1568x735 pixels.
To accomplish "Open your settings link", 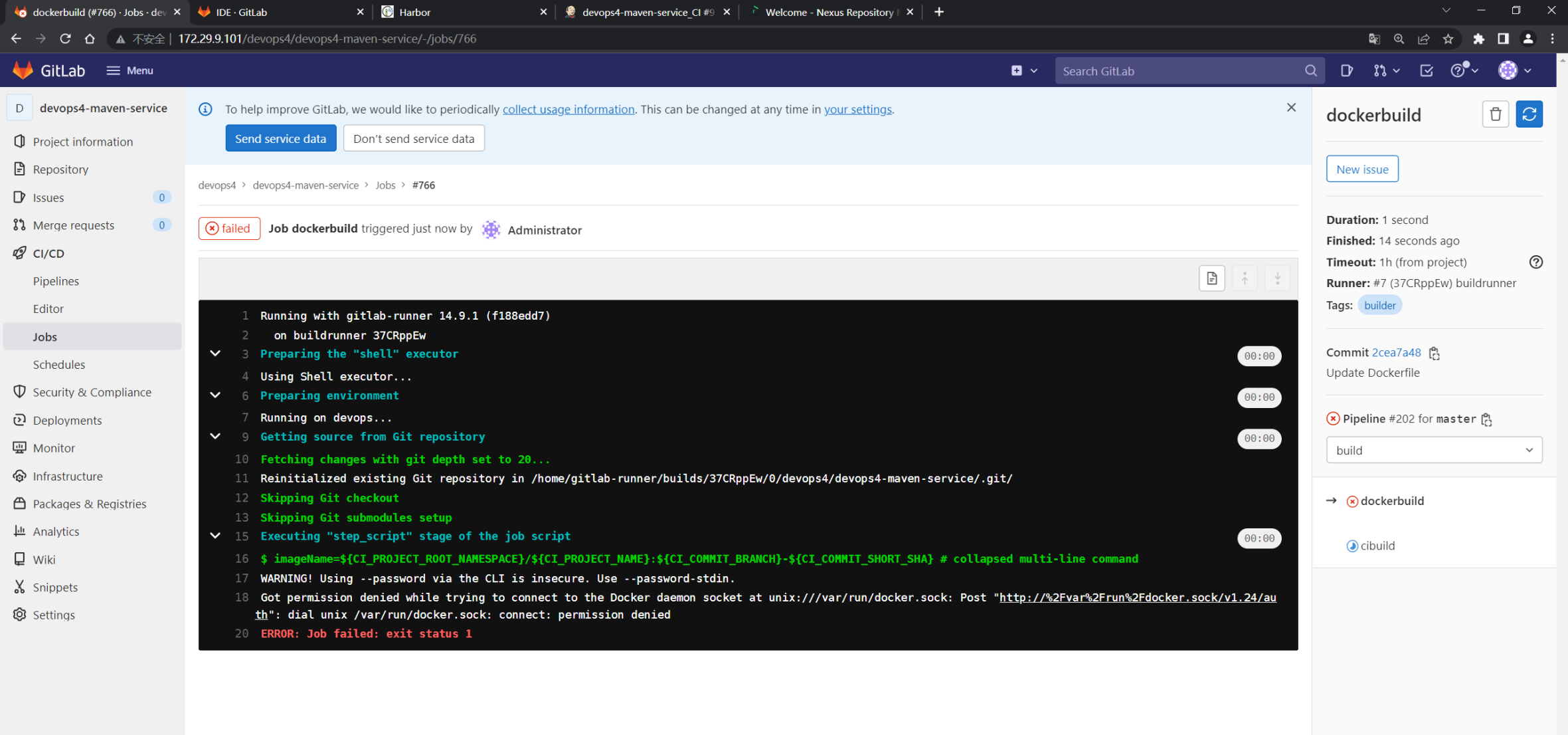I will [x=857, y=109].
